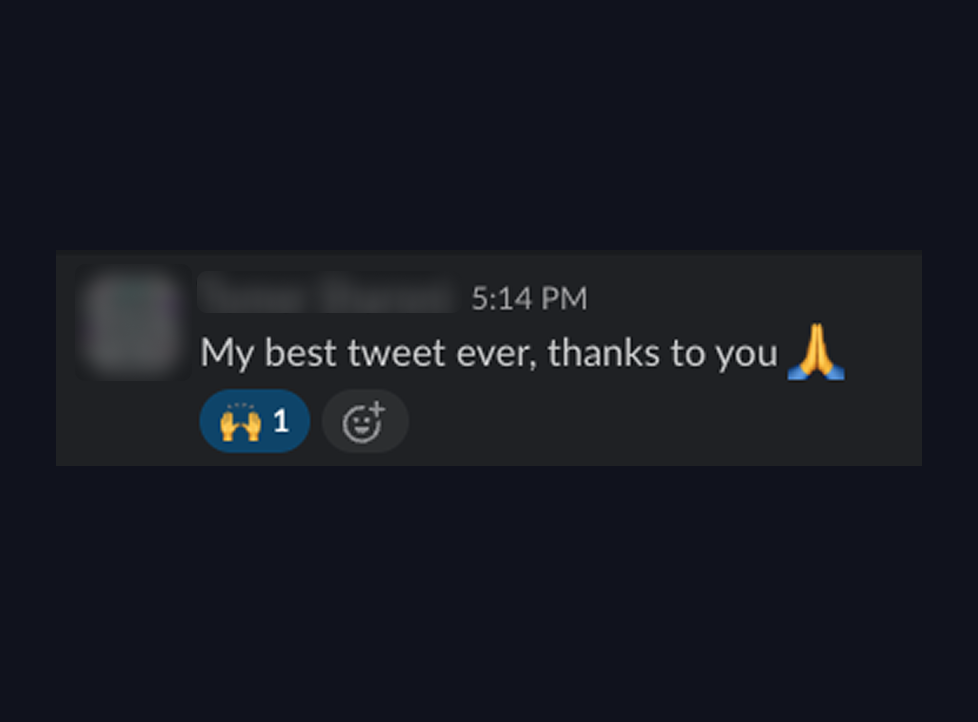Click "PM" in the message timestamp
This screenshot has width=978, height=722.
[x=564, y=299]
